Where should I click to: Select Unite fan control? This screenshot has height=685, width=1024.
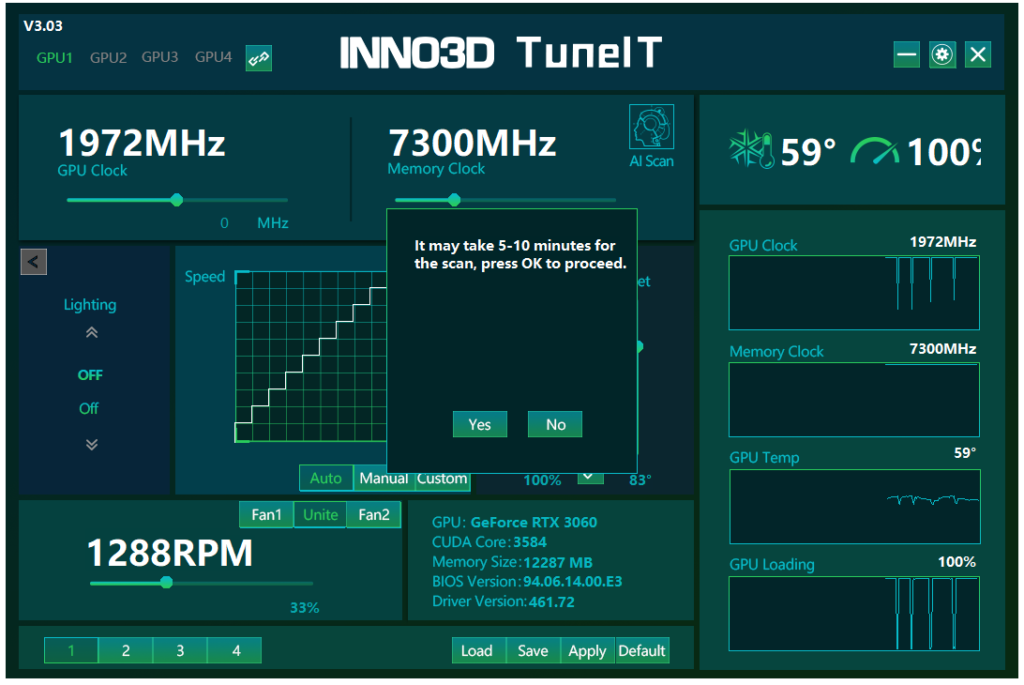(x=320, y=515)
